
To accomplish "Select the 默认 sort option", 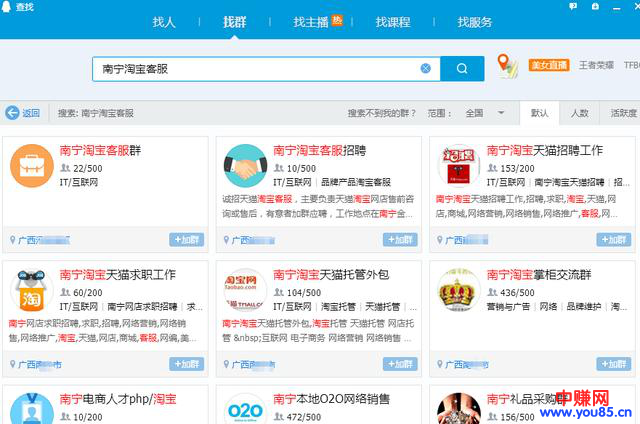I will 539,113.
